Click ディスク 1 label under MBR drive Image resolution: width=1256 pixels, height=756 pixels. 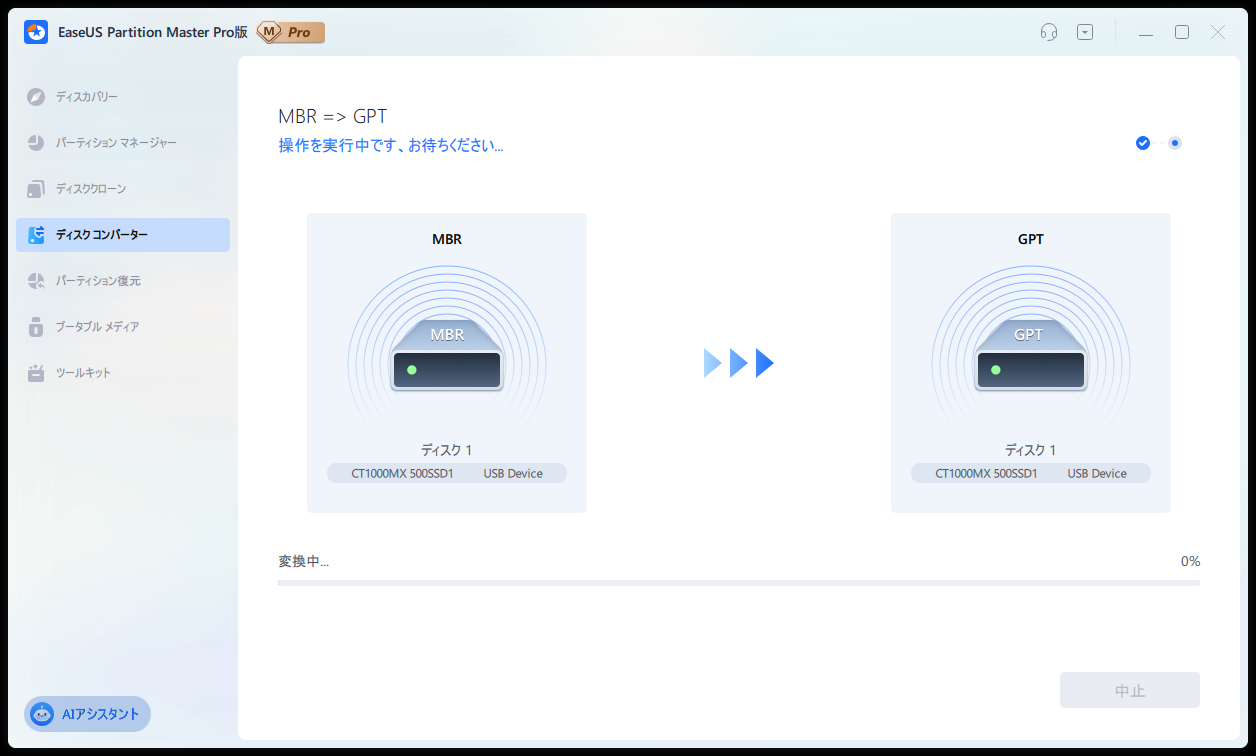[x=446, y=450]
